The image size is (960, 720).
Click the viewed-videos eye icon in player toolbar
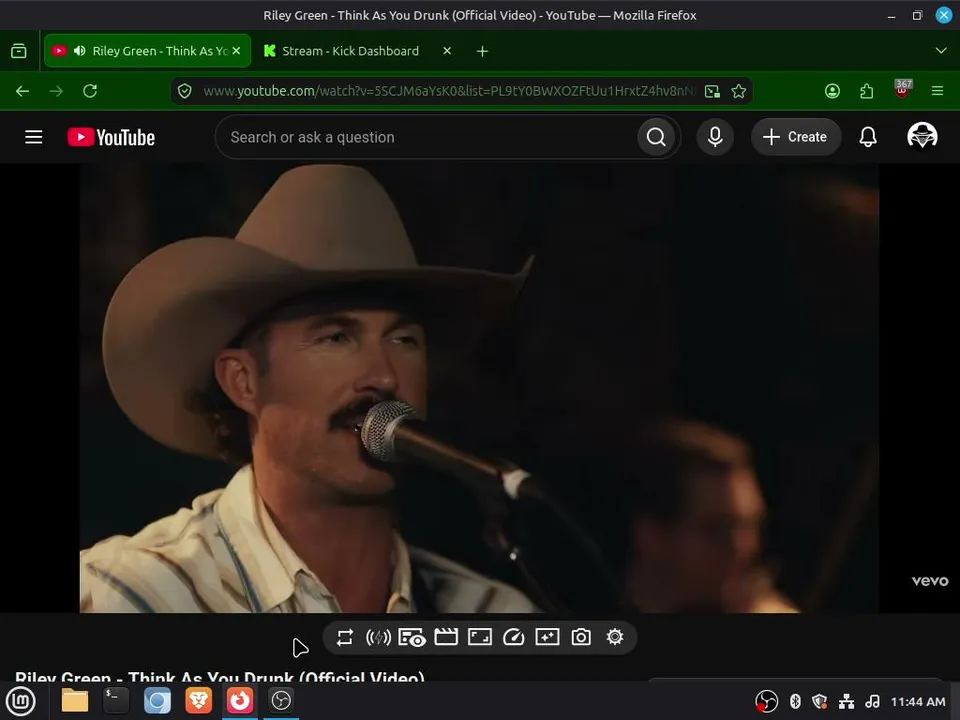412,637
